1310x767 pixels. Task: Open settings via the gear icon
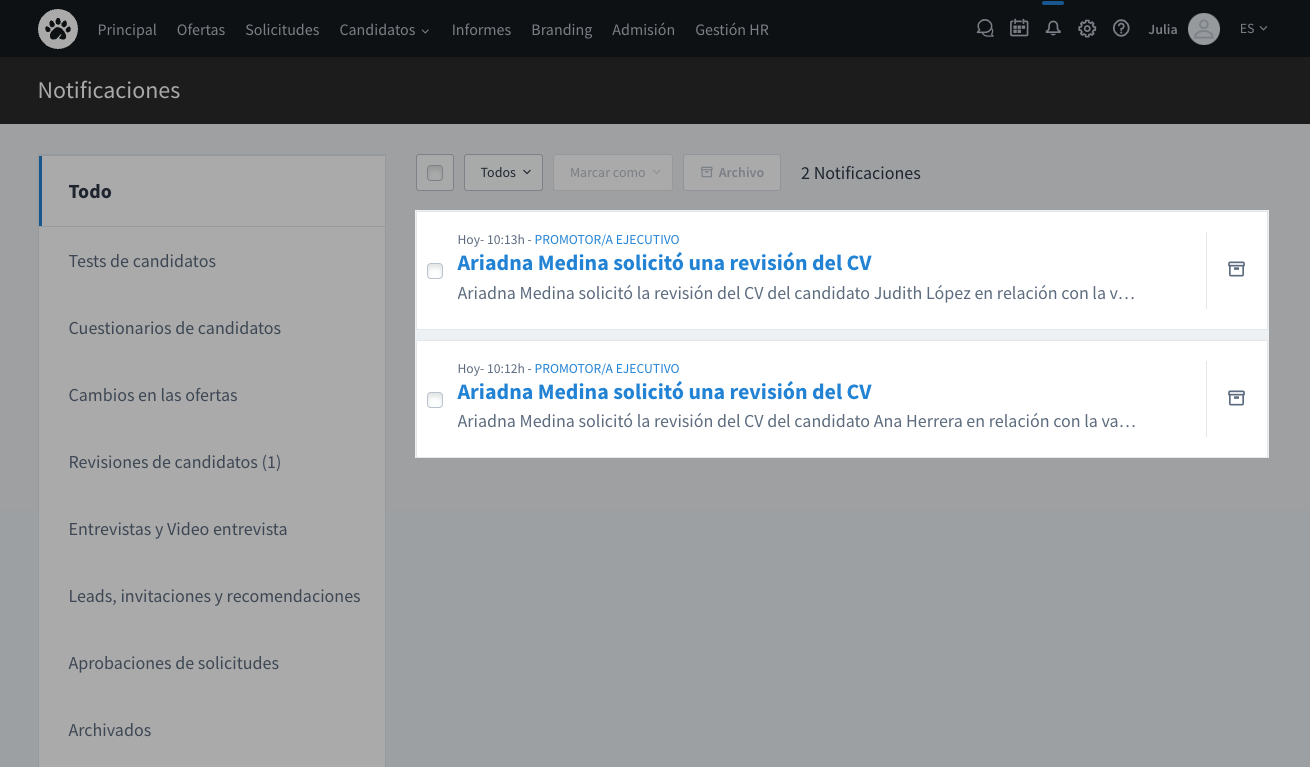pyautogui.click(x=1087, y=28)
